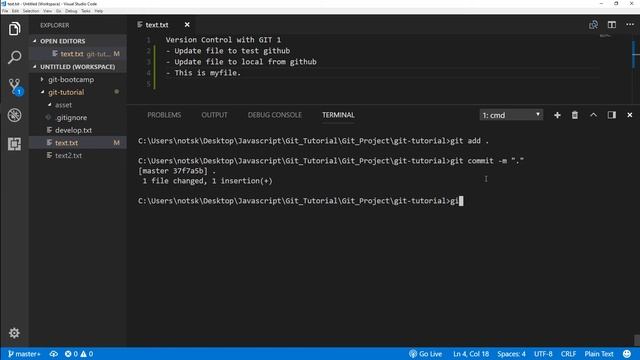Open the Tasks menu
Screen dimensions: 640x360
pos(86,11)
